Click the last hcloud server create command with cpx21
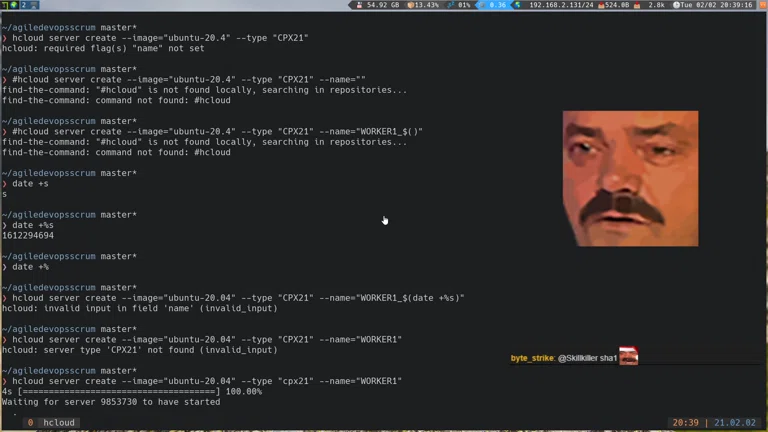 206,381
